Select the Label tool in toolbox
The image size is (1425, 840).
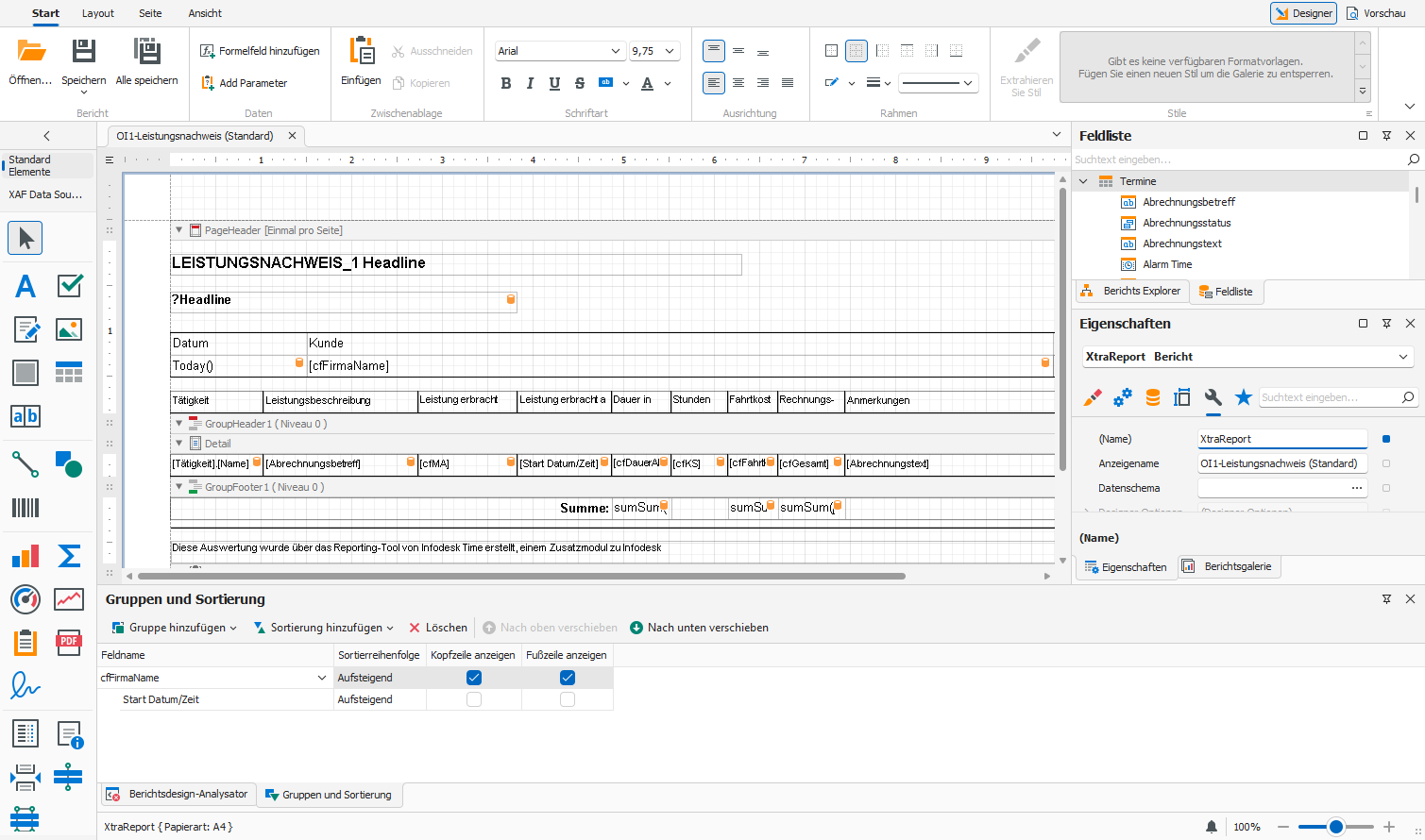point(25,286)
